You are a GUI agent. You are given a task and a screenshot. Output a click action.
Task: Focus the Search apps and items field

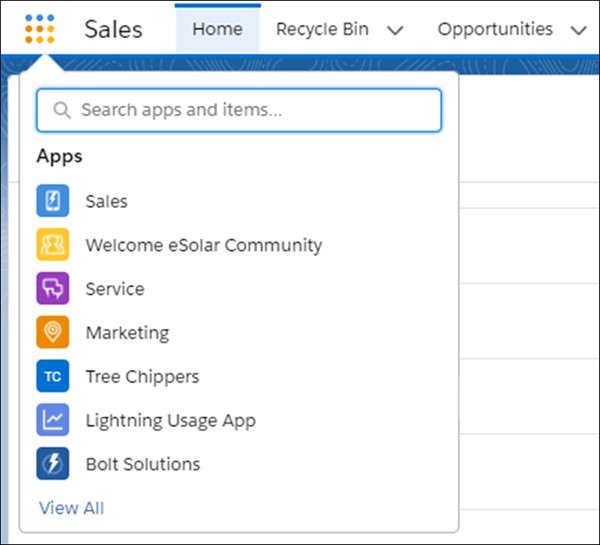239,110
